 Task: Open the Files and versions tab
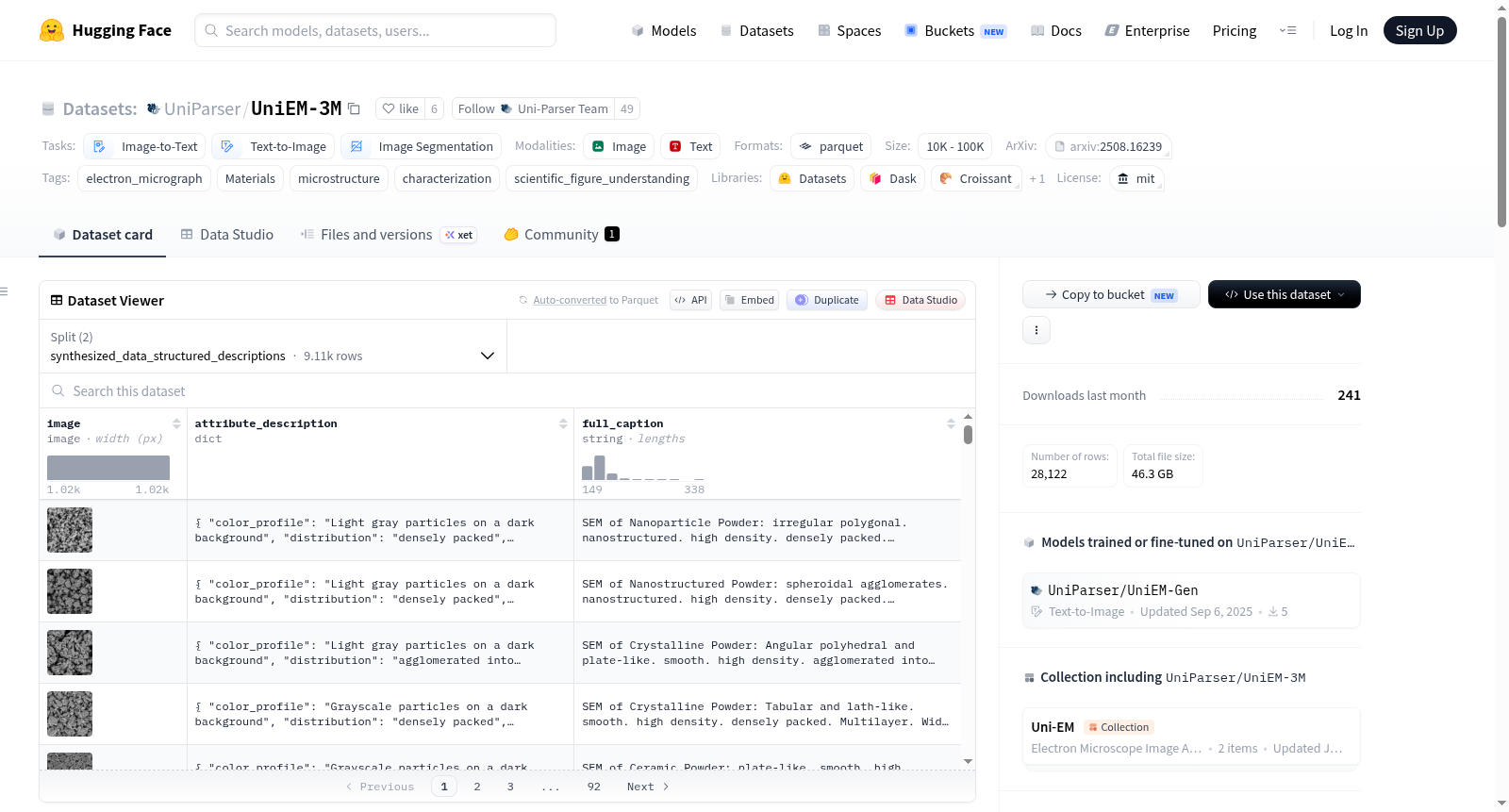pos(389,235)
